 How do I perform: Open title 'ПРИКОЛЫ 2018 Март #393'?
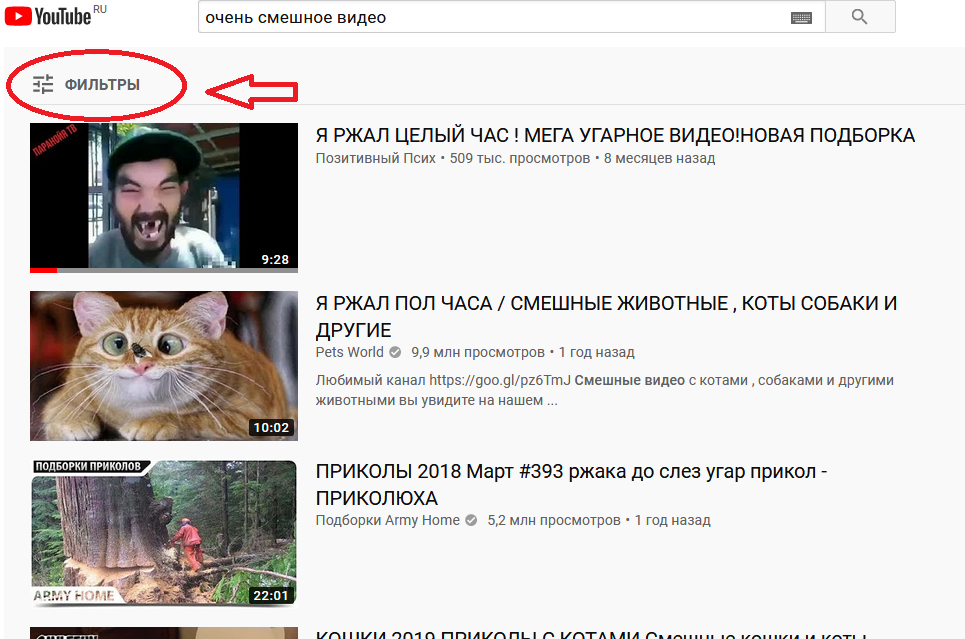571,484
